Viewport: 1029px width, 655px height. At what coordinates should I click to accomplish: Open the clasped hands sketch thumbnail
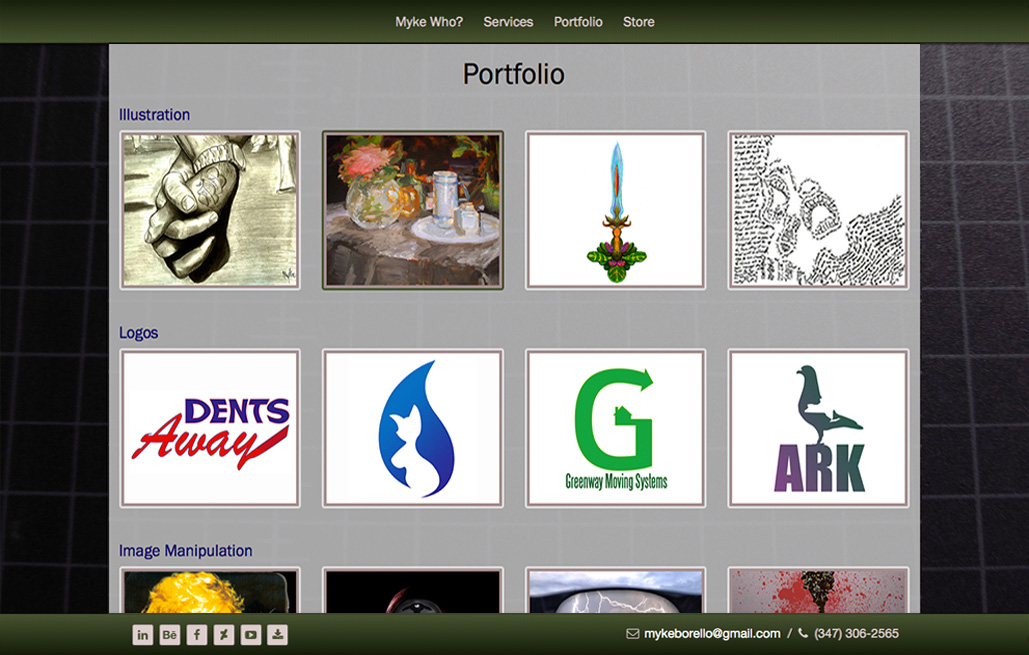tap(210, 210)
